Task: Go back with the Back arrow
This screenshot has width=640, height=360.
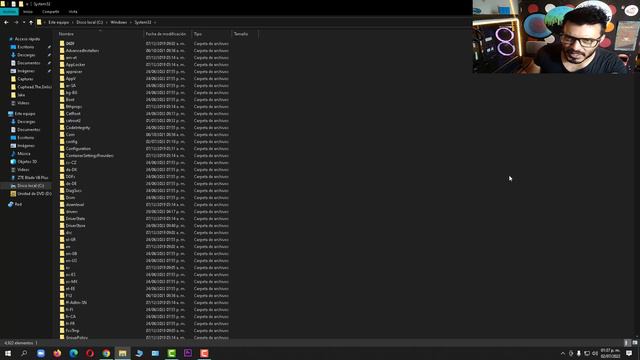Action: (x=6, y=22)
